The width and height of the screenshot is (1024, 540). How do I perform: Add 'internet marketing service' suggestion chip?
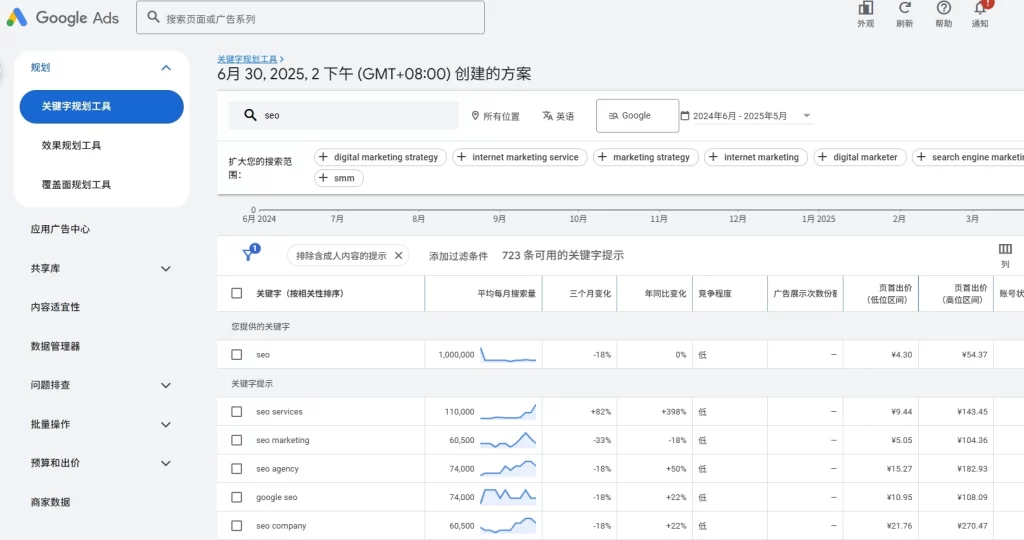pyautogui.click(x=520, y=157)
